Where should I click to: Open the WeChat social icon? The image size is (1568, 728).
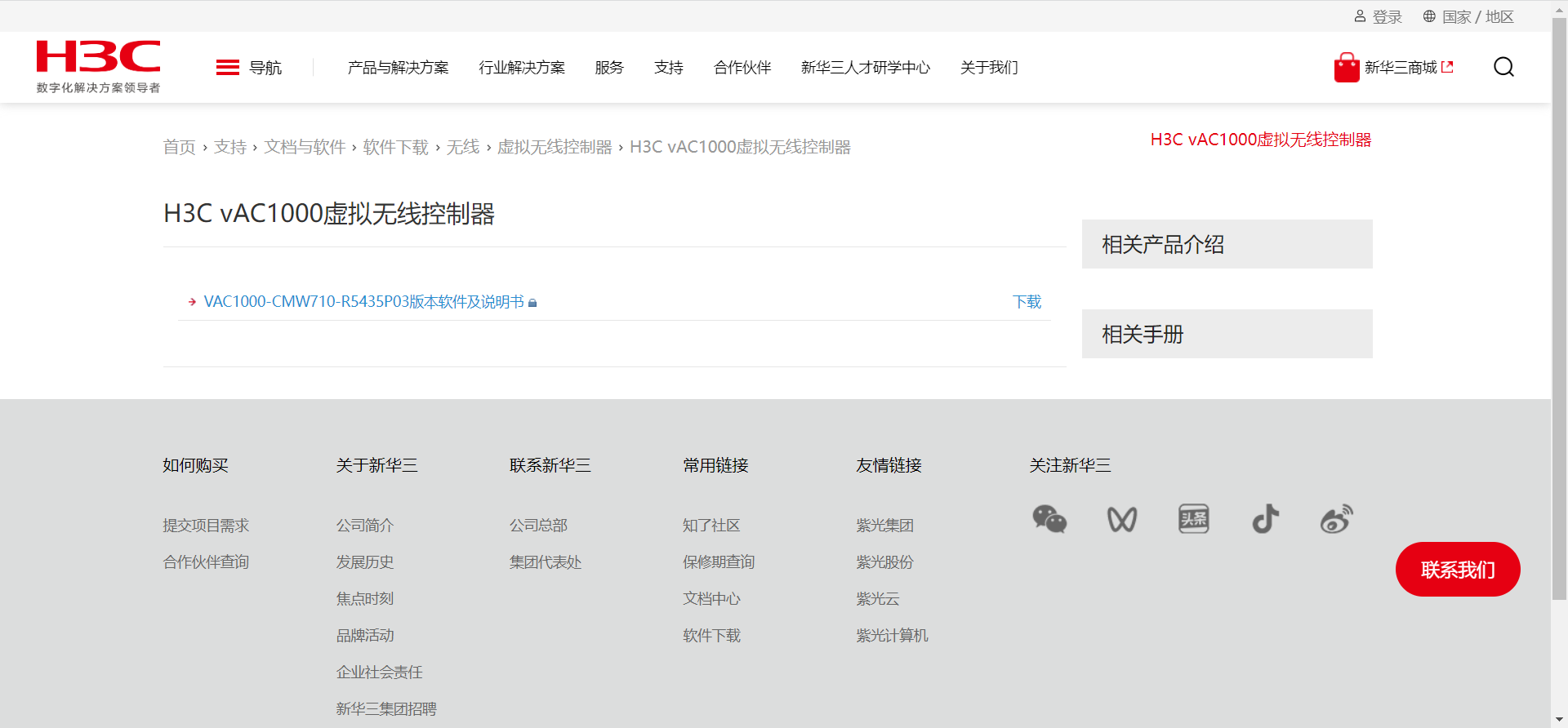click(1049, 519)
